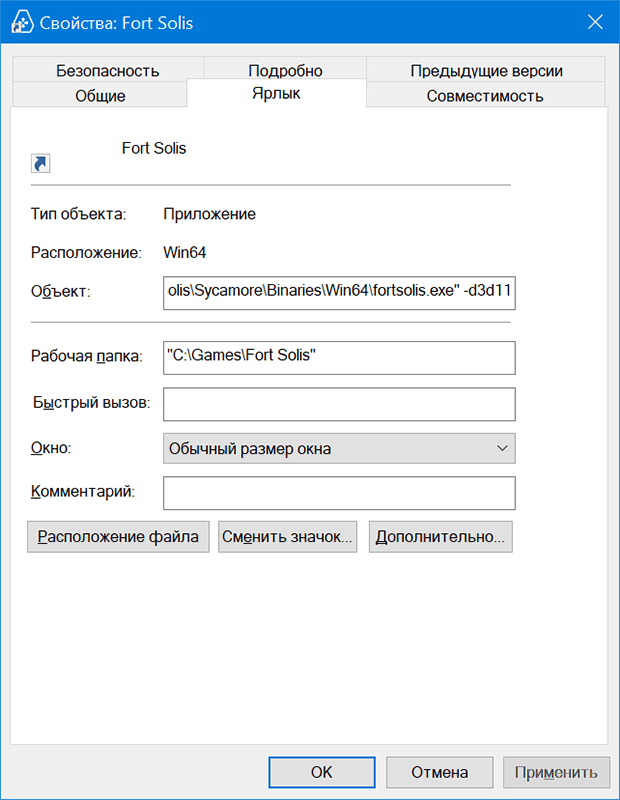Expand the Окно window size dropdown
Viewport: 620px width, 800px height.
coord(339,448)
